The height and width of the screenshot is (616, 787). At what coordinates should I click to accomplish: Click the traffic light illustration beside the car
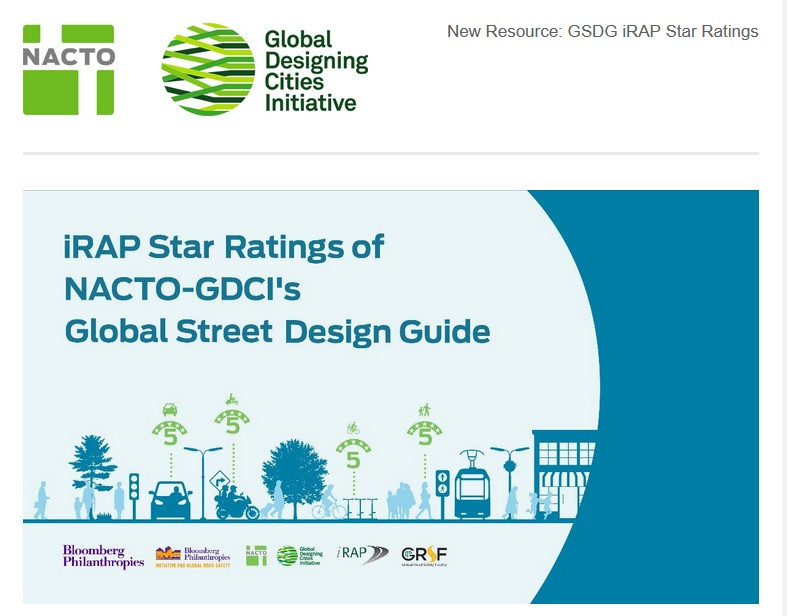pos(134,496)
